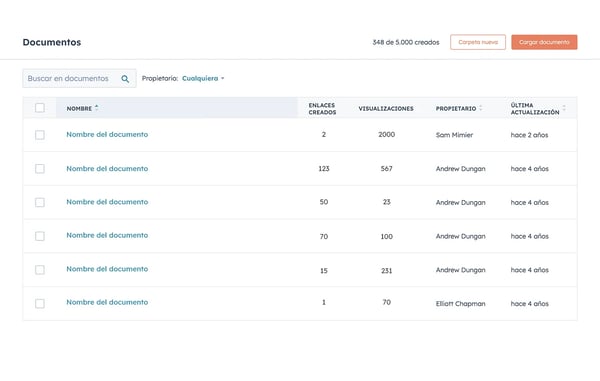Viewport: 600px width, 381px height.
Task: Click the 567 visualizaciones value
Action: [x=386, y=168]
